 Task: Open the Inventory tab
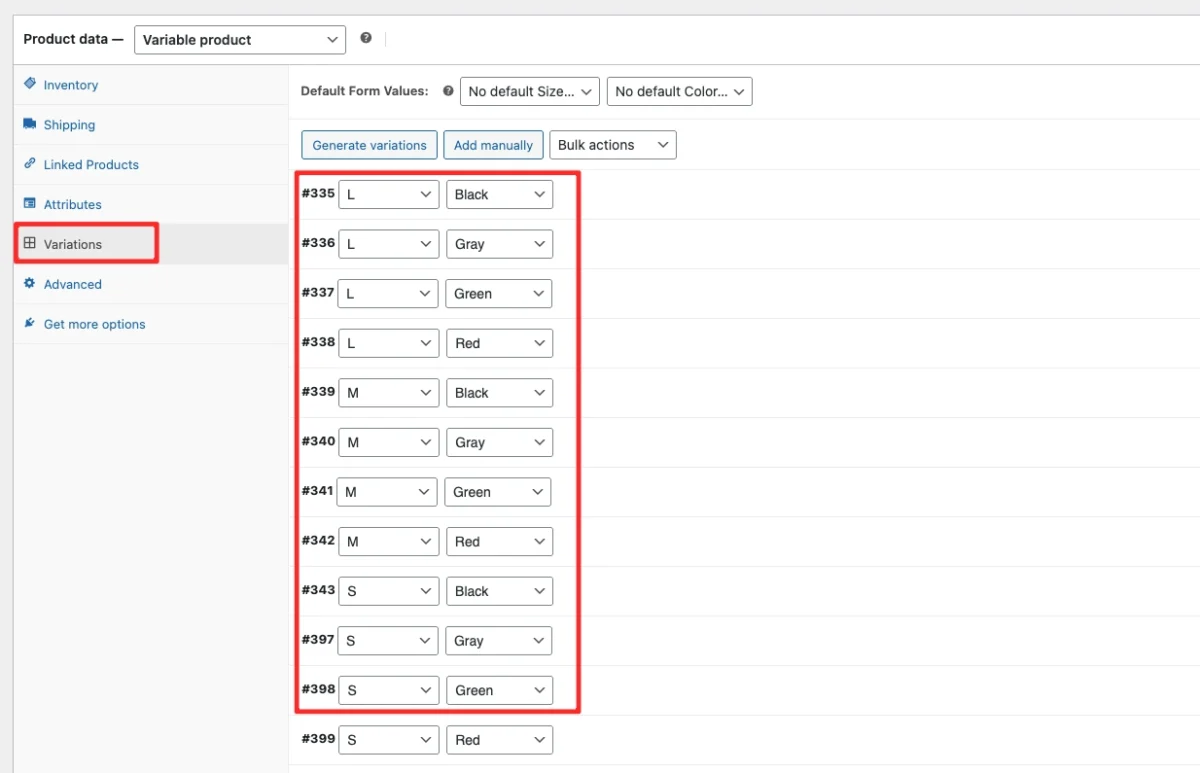70,85
